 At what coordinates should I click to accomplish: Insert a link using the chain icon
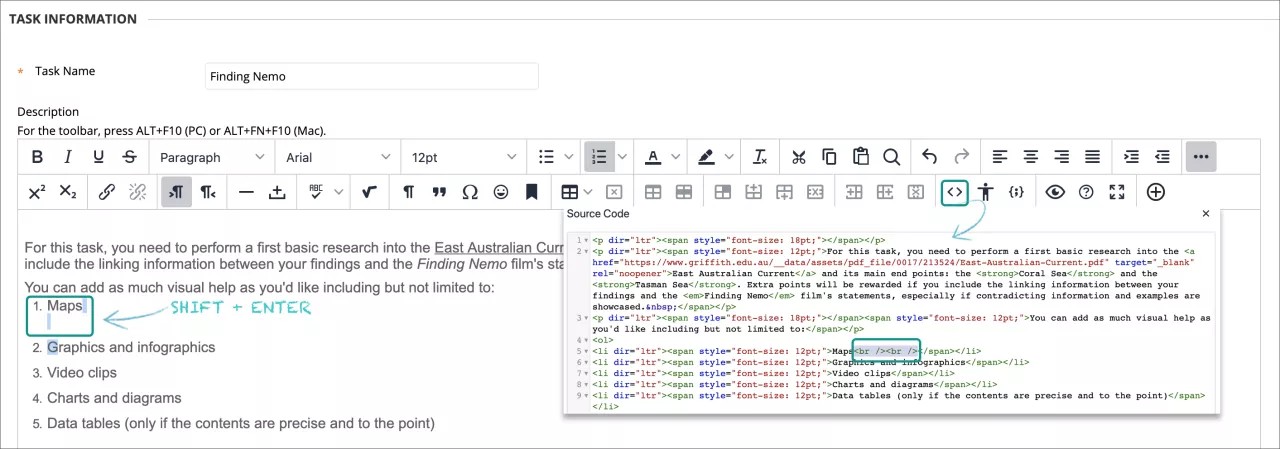106,192
